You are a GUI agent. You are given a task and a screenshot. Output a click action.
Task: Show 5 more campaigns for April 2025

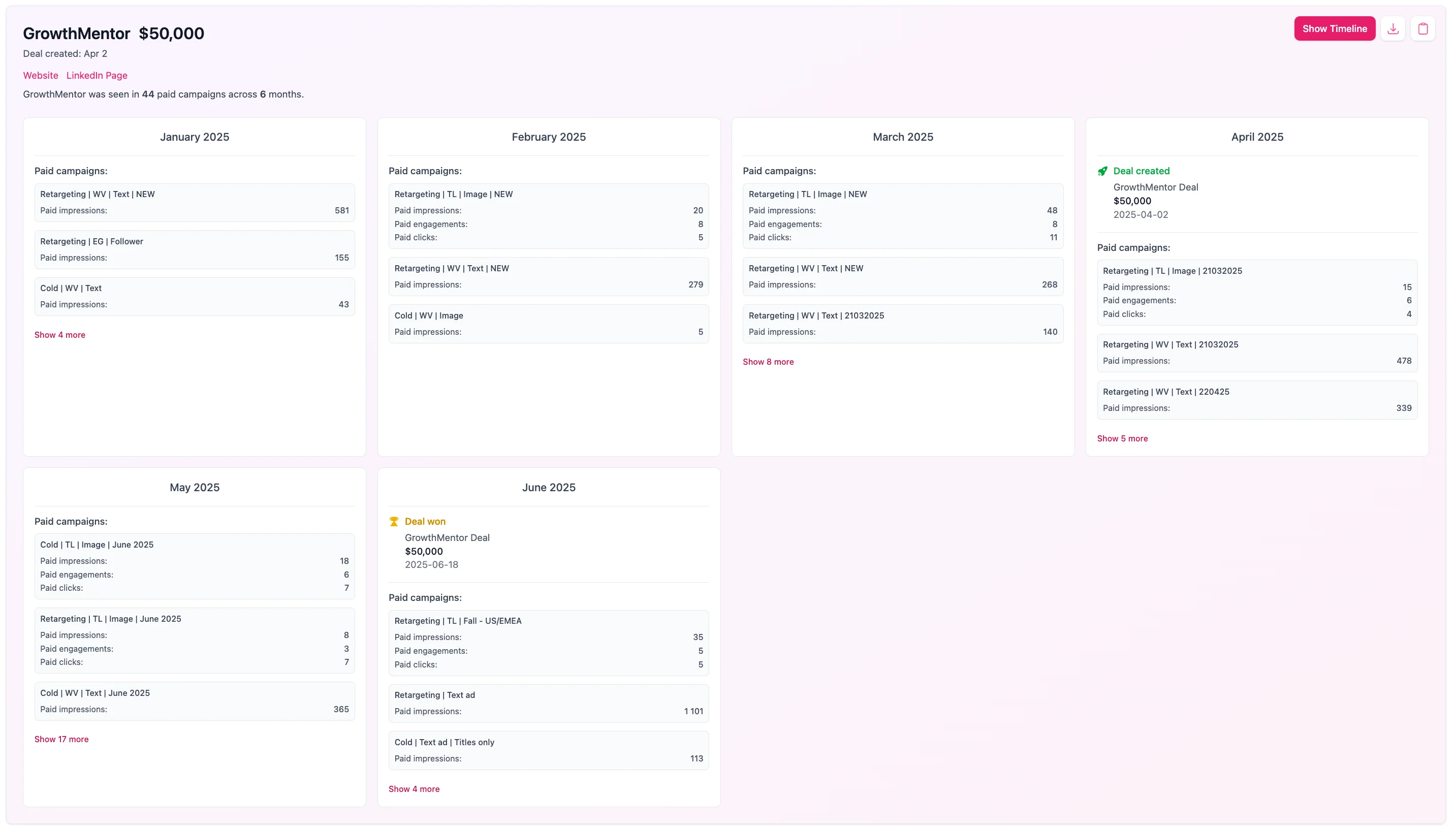tap(1122, 438)
